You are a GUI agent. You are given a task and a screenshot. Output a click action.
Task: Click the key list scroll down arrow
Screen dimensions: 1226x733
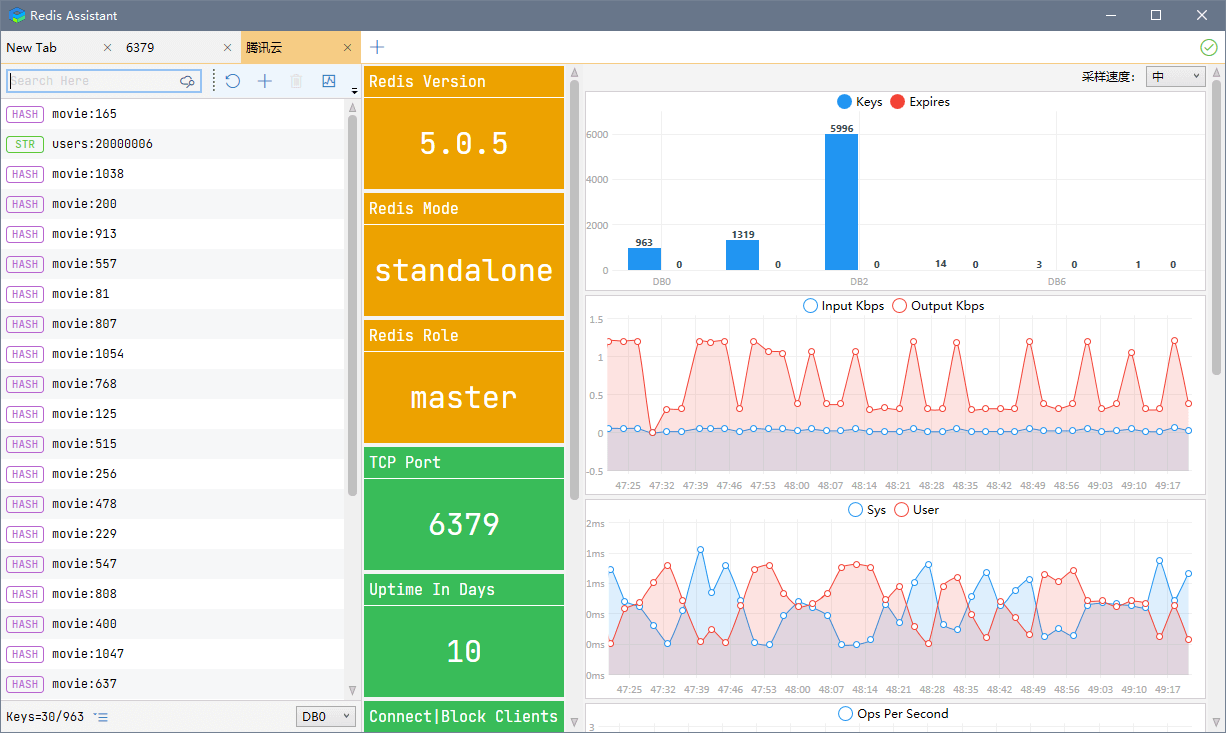[352, 690]
